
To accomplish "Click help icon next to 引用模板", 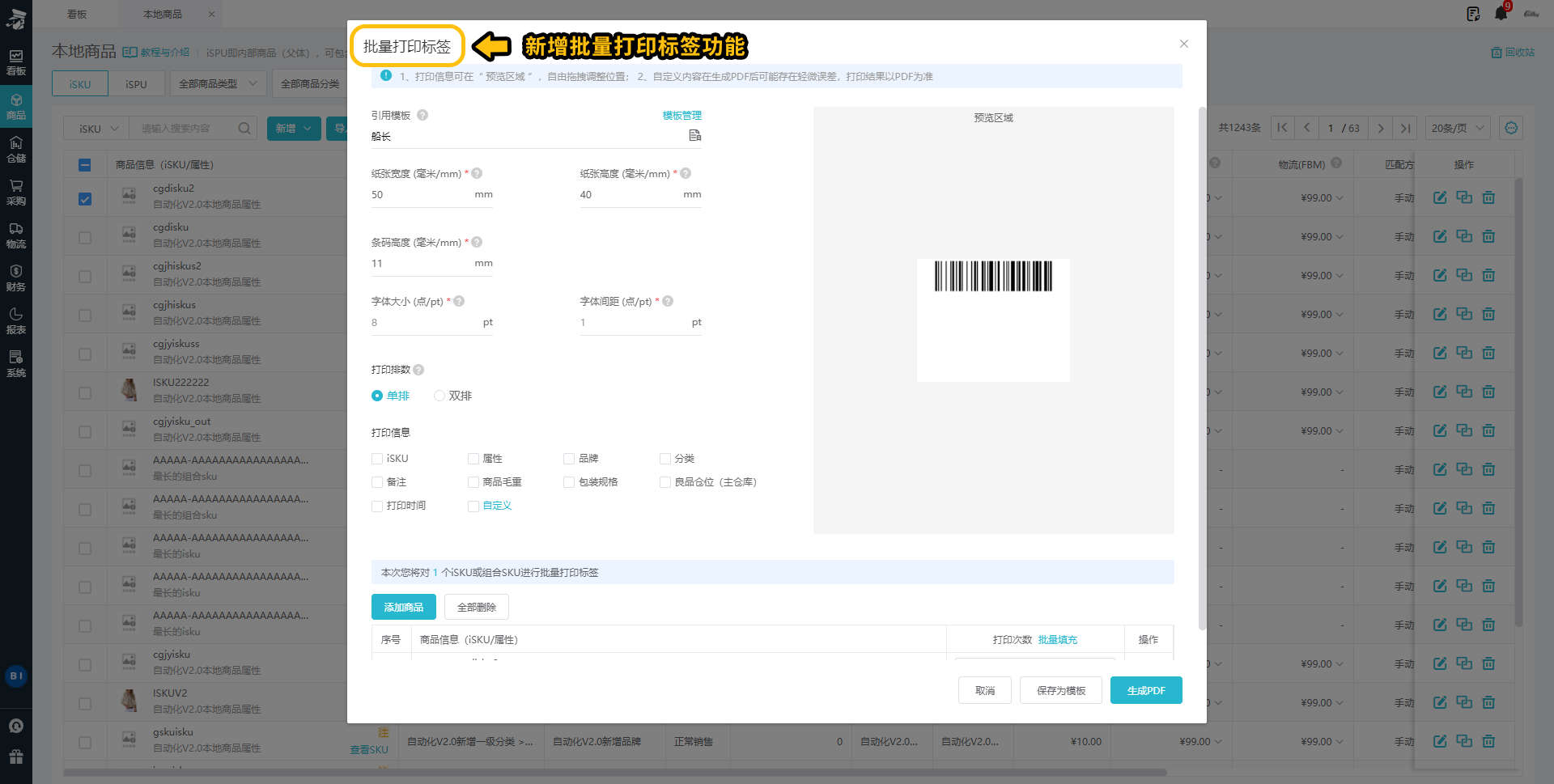I will click(x=422, y=116).
